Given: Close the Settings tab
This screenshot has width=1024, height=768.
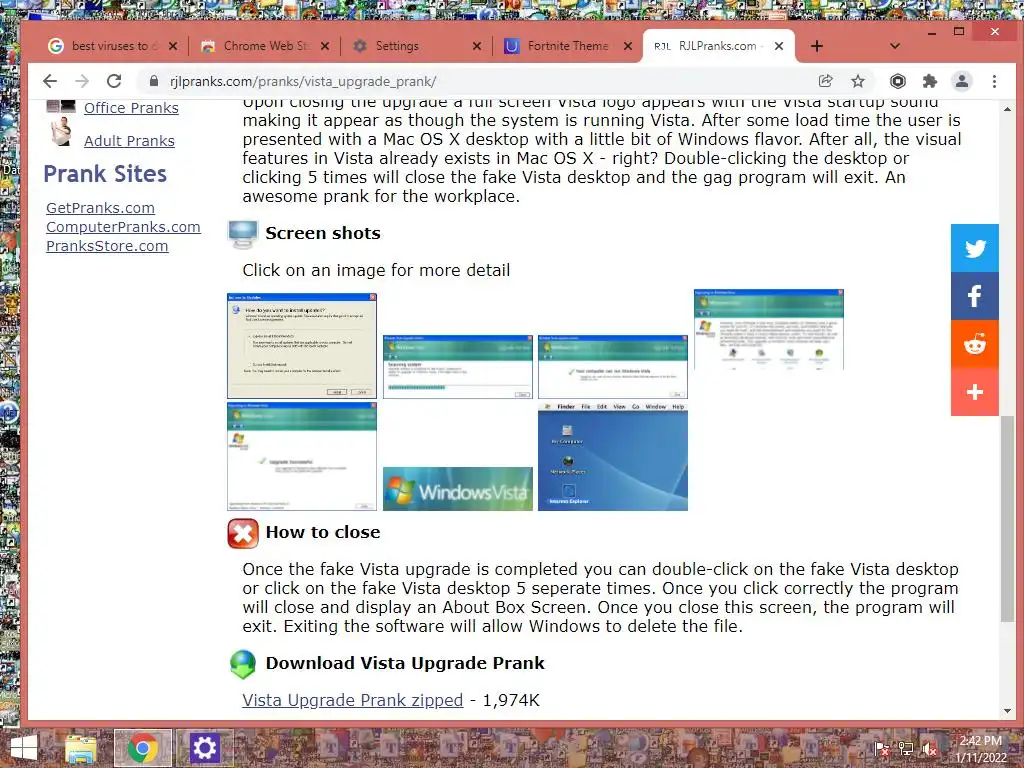Looking at the screenshot, I should click(x=477, y=46).
